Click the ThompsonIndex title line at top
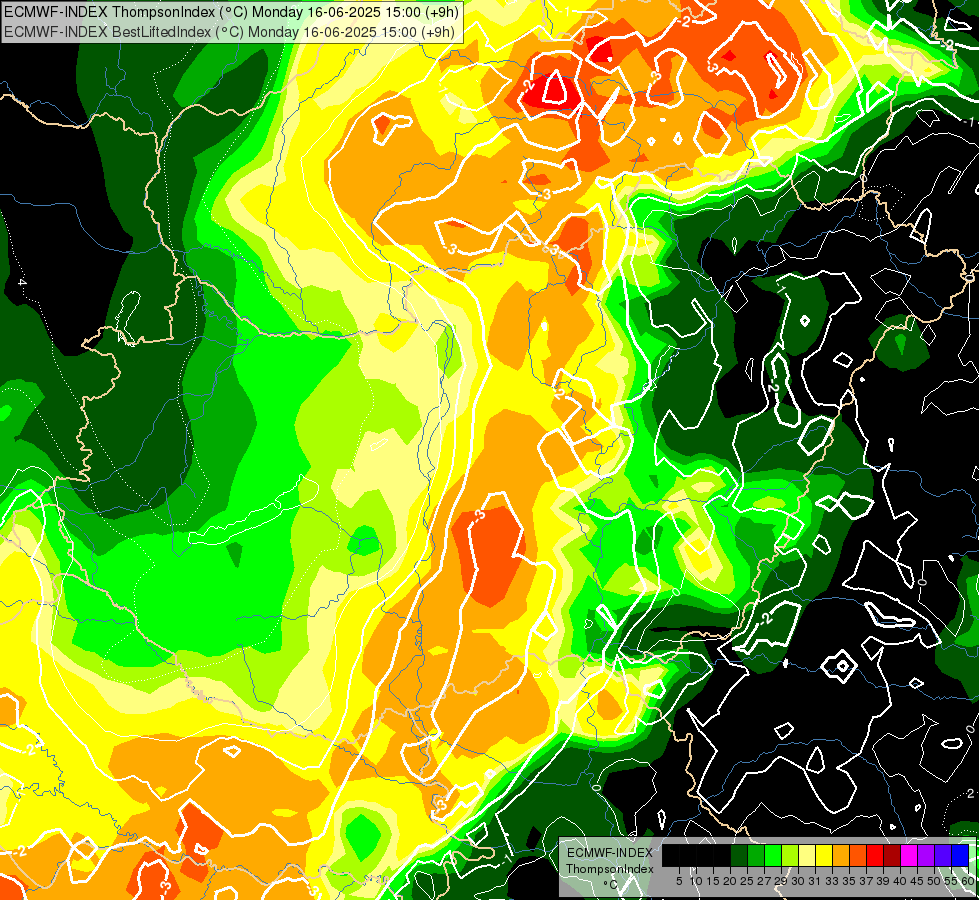Image resolution: width=979 pixels, height=900 pixels. click(x=231, y=12)
